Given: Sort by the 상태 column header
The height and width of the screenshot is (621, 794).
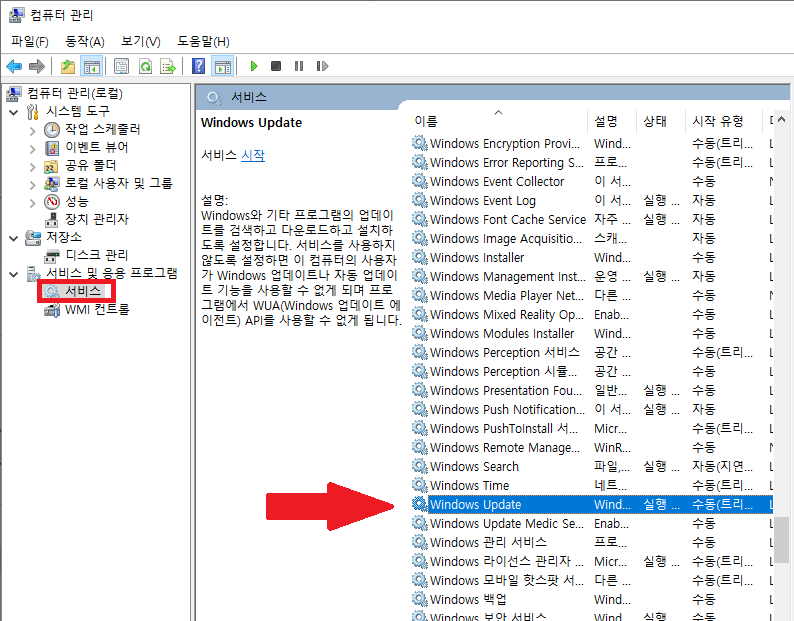Looking at the screenshot, I should point(661,121).
